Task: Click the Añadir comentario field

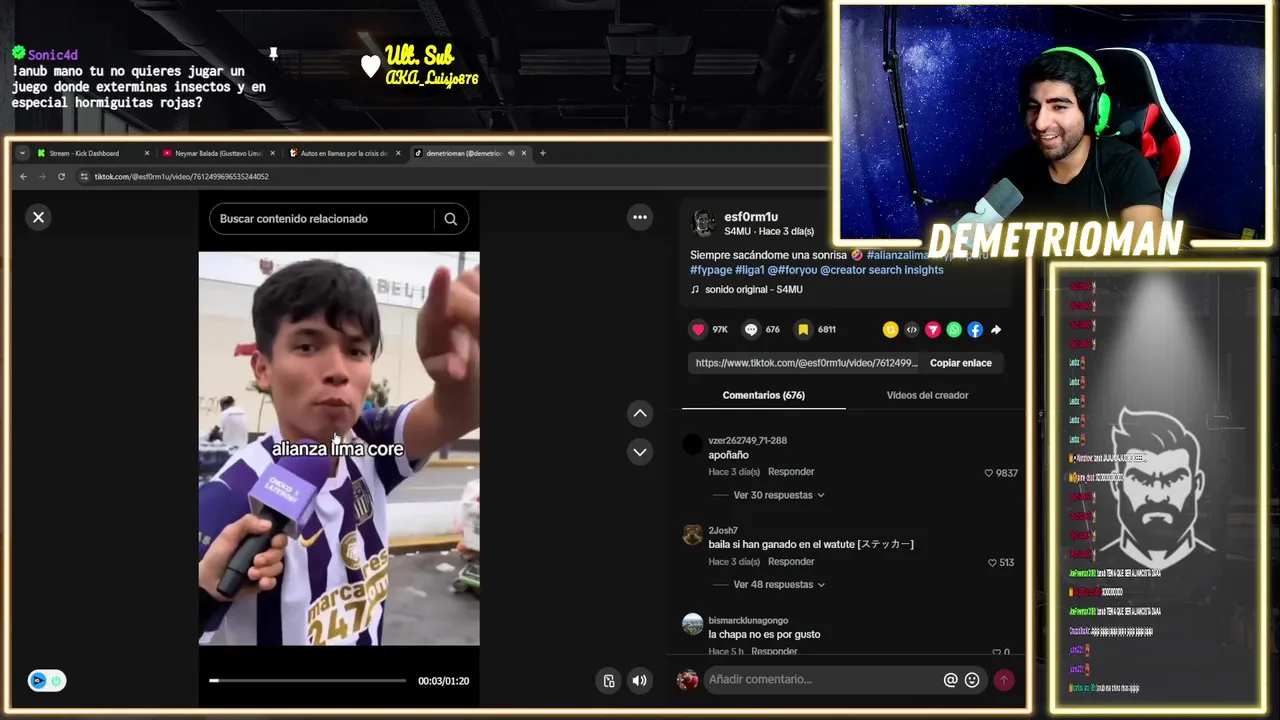Action: point(823,680)
